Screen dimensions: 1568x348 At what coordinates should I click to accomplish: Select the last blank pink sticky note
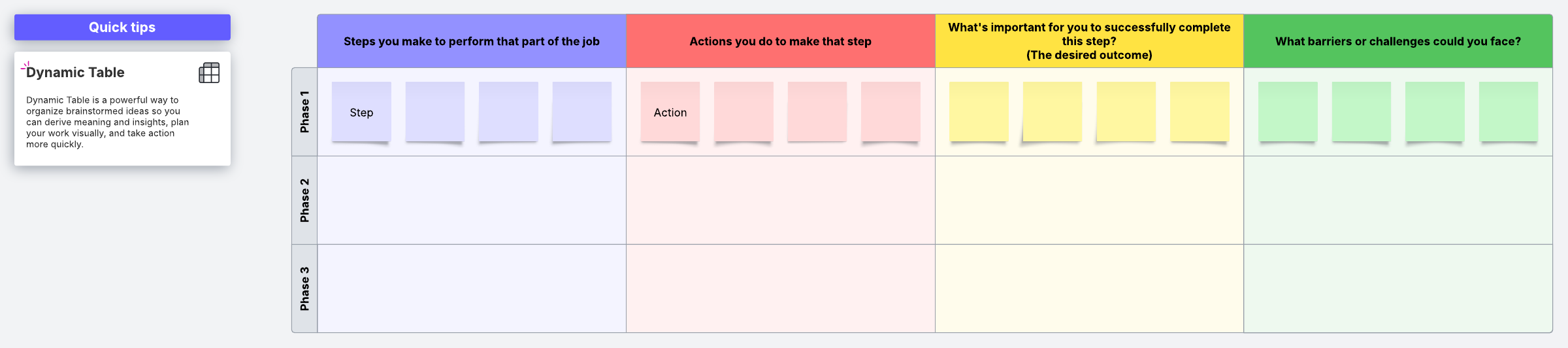pos(891,112)
